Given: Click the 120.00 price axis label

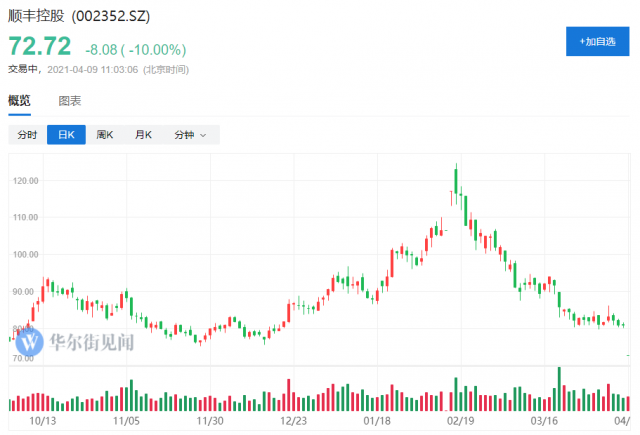Looking at the screenshot, I should click(25, 181).
